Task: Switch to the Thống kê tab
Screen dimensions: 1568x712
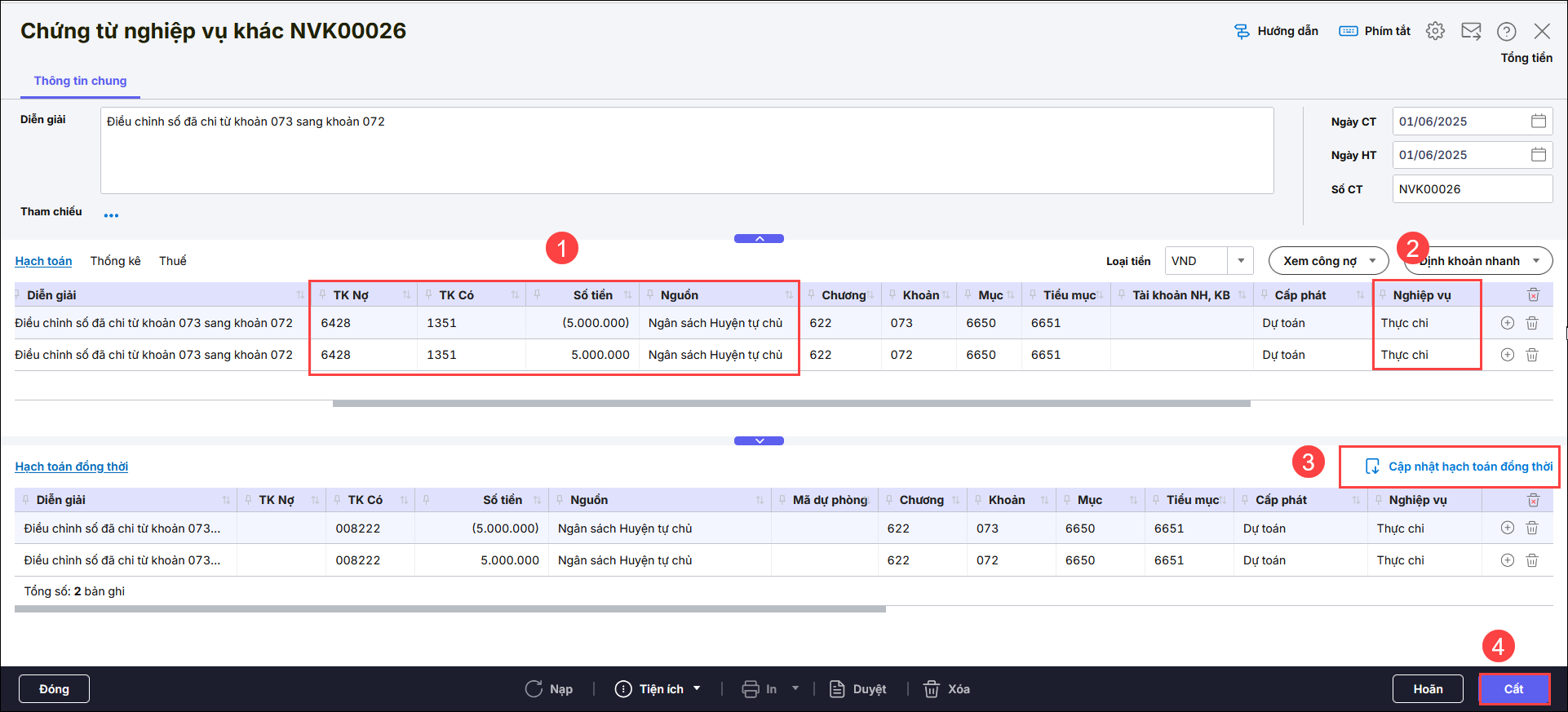Action: 115,261
